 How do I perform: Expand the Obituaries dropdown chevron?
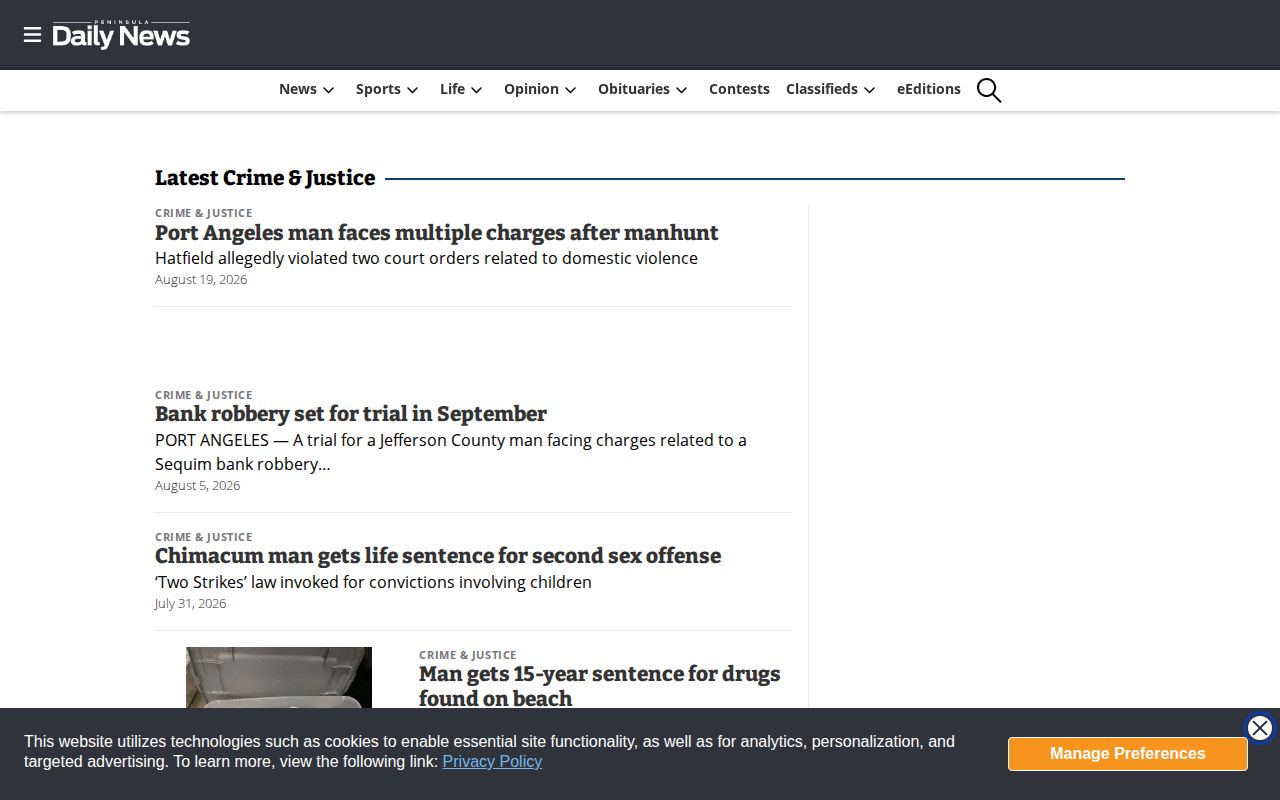pyautogui.click(x=682, y=90)
